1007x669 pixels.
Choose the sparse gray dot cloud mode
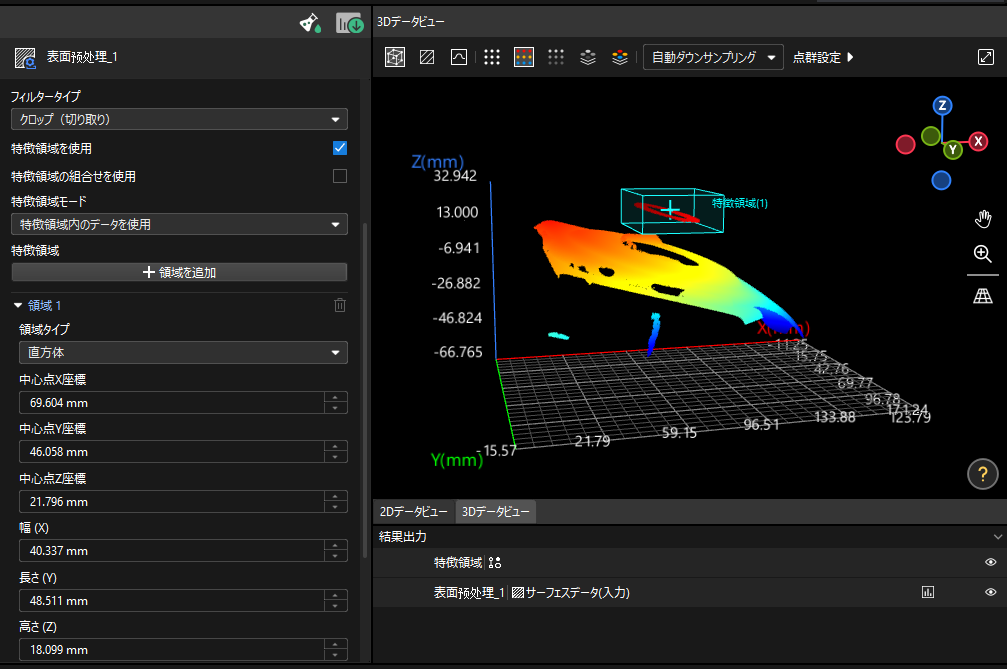click(x=556, y=57)
